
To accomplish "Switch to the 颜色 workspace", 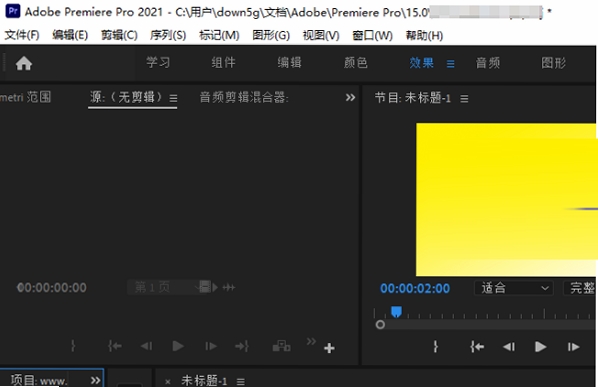I will (x=356, y=63).
